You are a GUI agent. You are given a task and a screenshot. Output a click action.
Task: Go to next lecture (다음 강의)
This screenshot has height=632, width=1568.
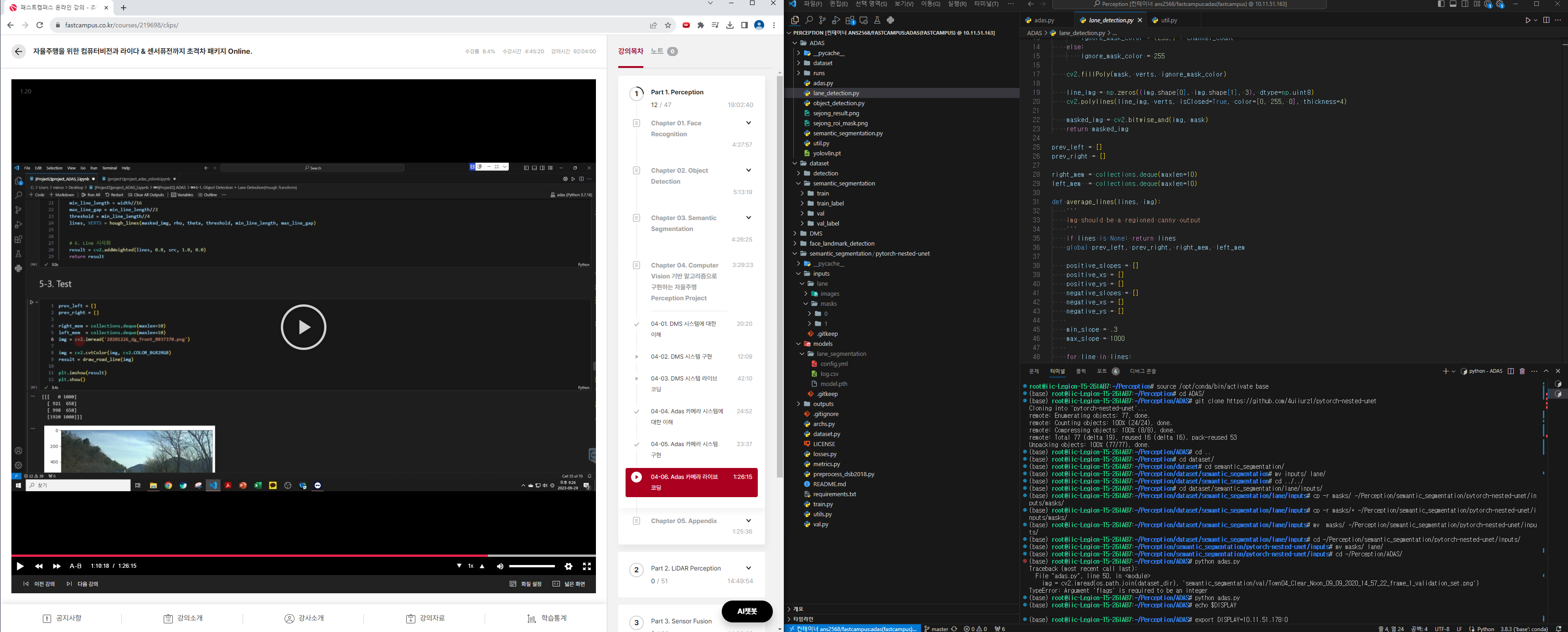coord(82,584)
